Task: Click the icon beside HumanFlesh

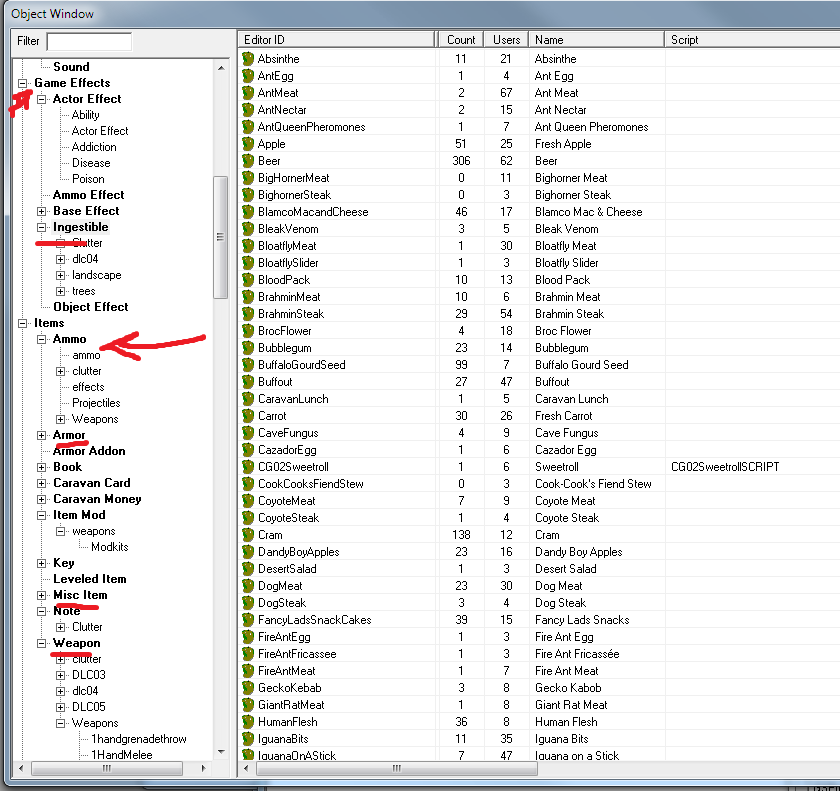Action: point(247,721)
